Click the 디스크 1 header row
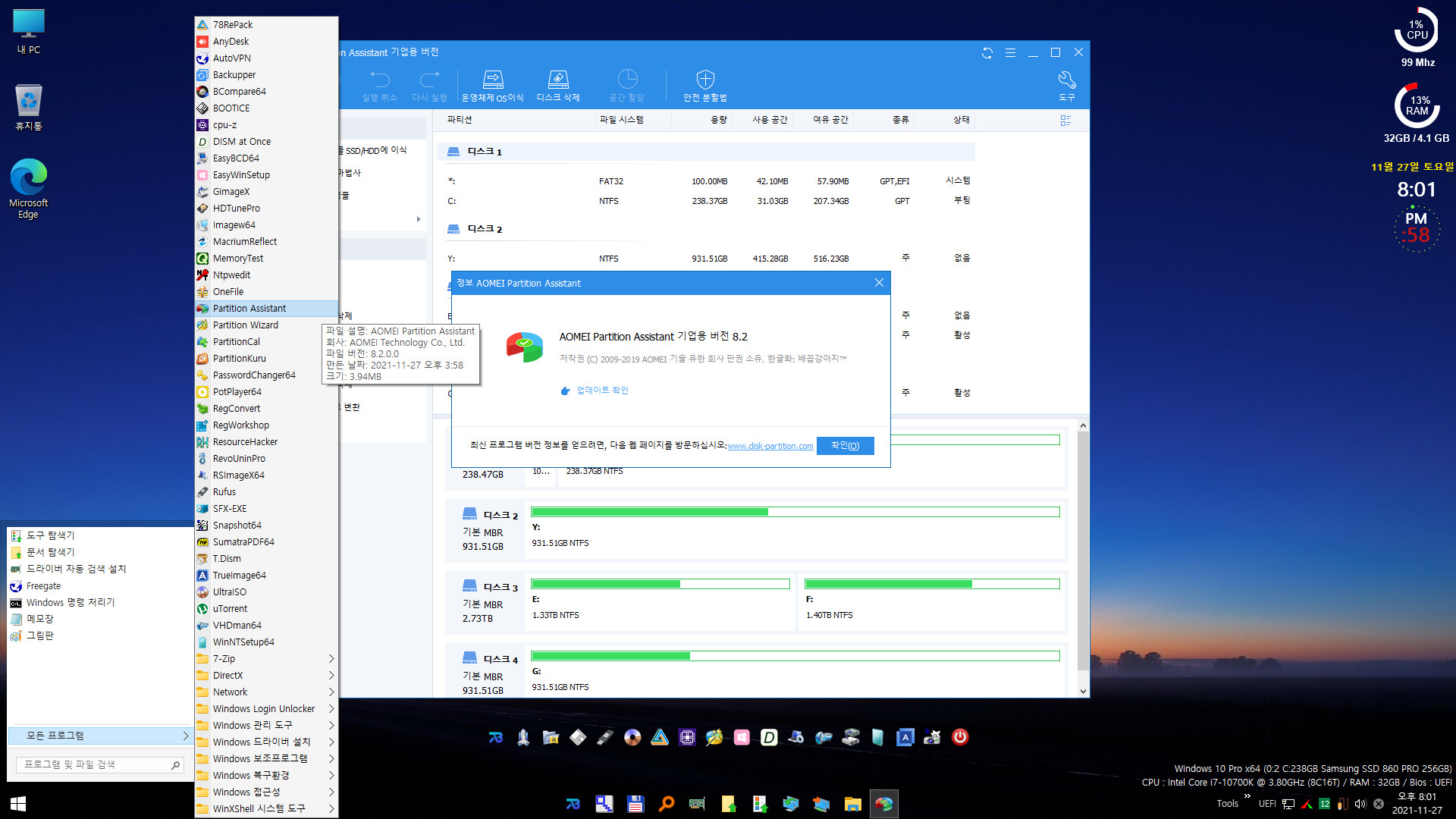 [705, 152]
